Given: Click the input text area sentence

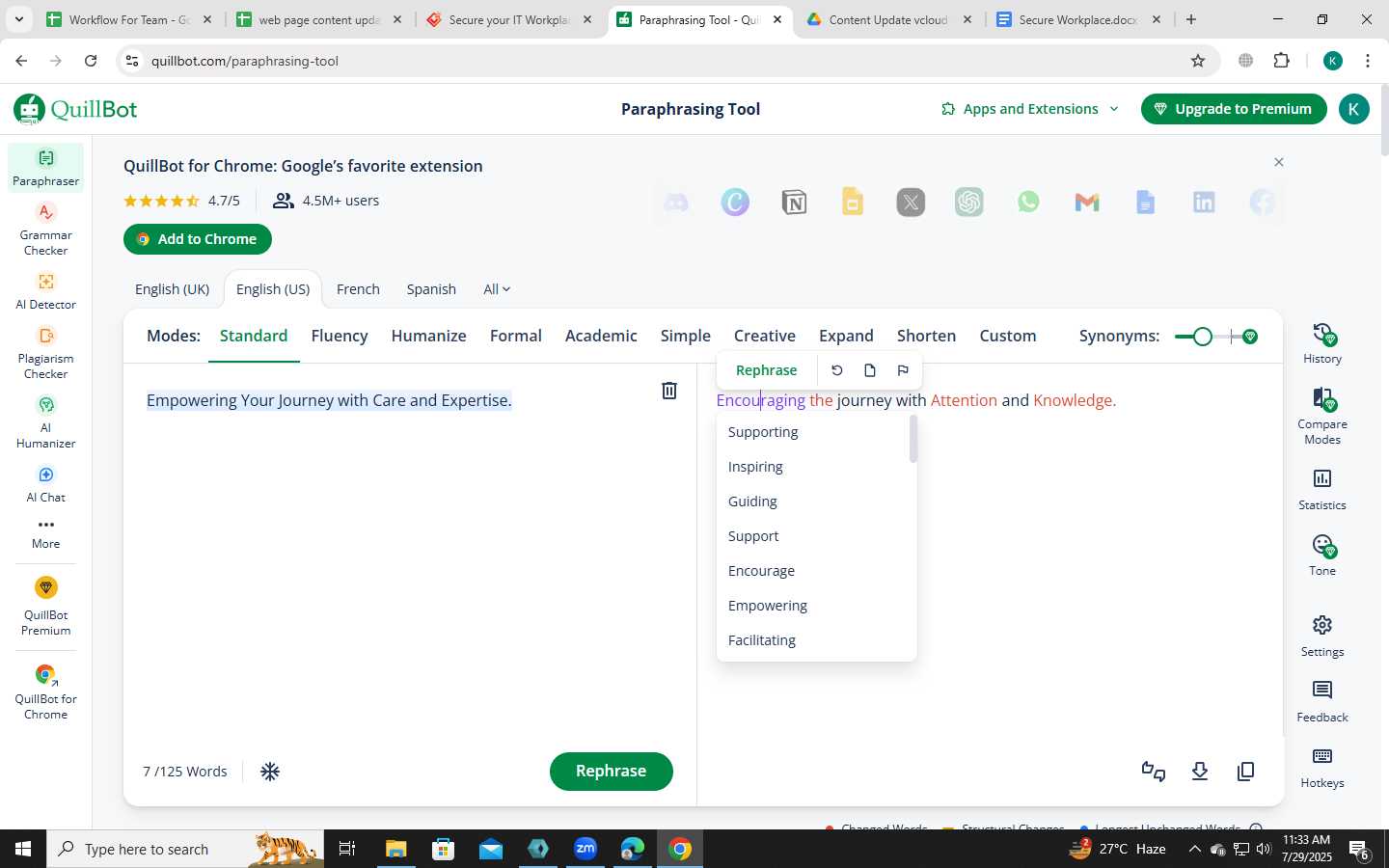Looking at the screenshot, I should [x=329, y=400].
